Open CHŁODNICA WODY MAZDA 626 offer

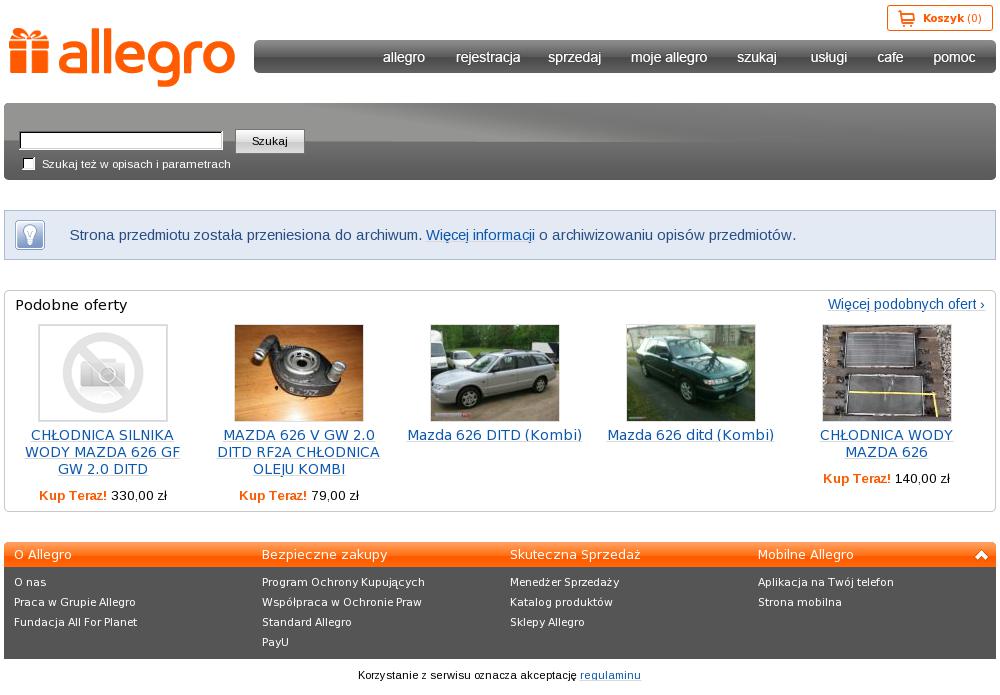click(886, 444)
